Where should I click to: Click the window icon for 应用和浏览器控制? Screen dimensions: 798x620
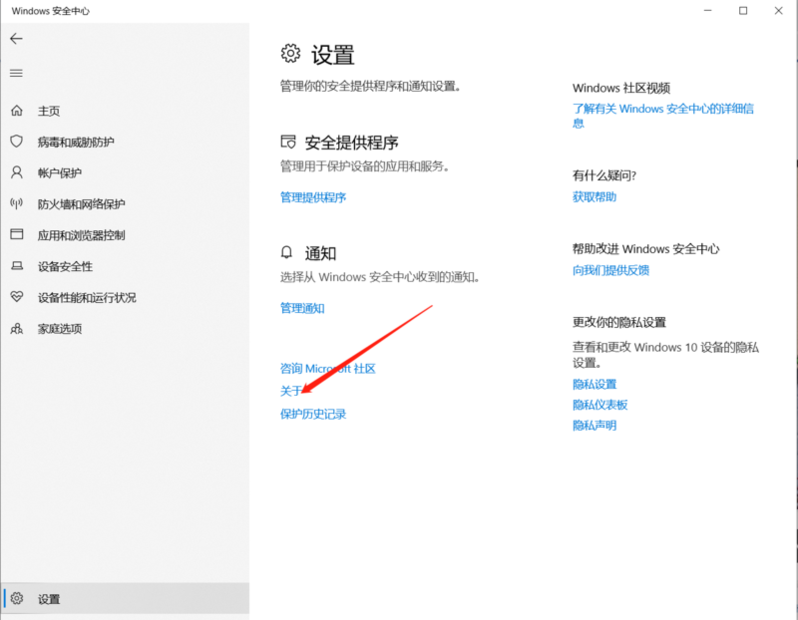[17, 234]
